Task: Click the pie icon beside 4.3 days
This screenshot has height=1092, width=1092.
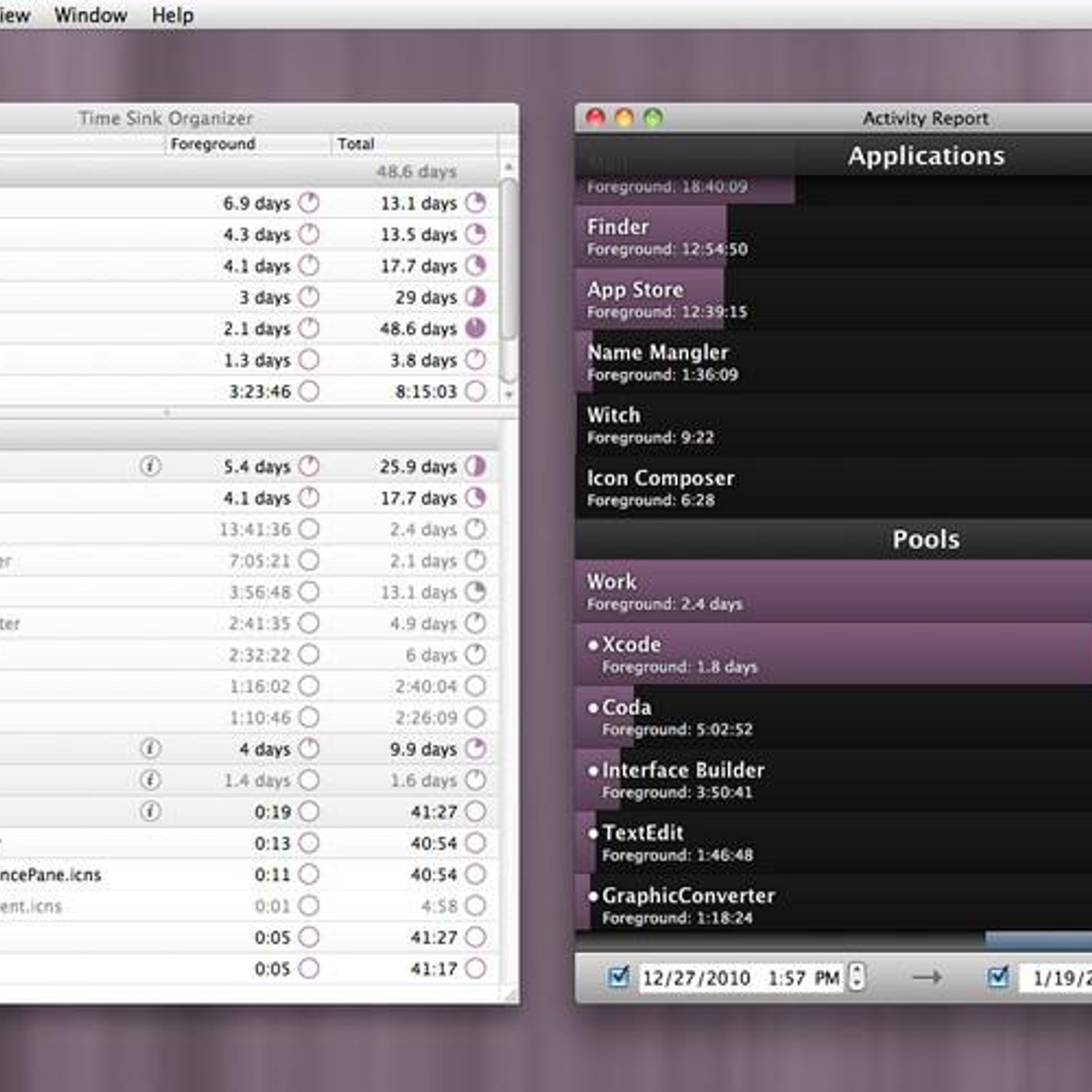Action: pos(309,234)
